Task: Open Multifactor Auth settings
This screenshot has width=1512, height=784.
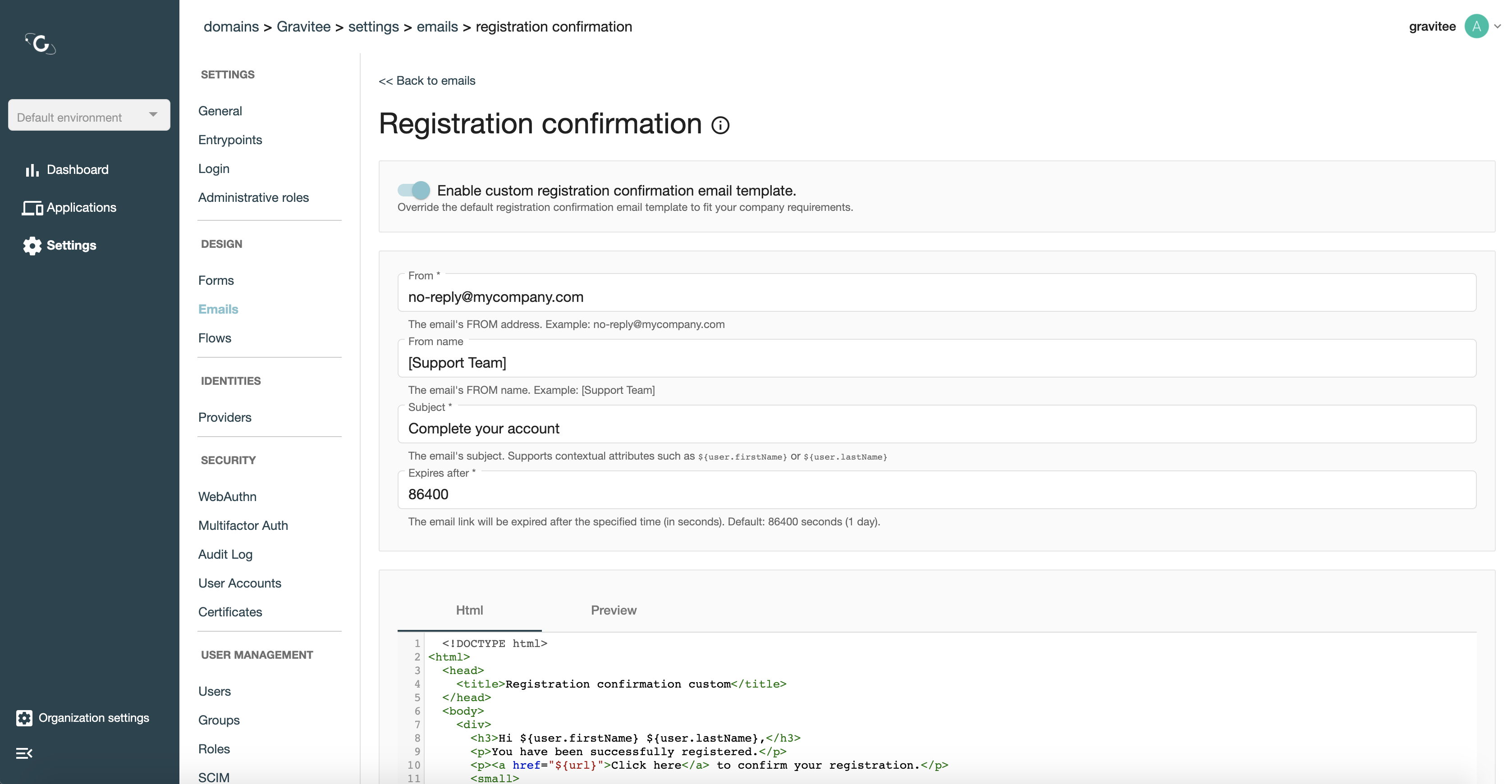Action: 243,525
